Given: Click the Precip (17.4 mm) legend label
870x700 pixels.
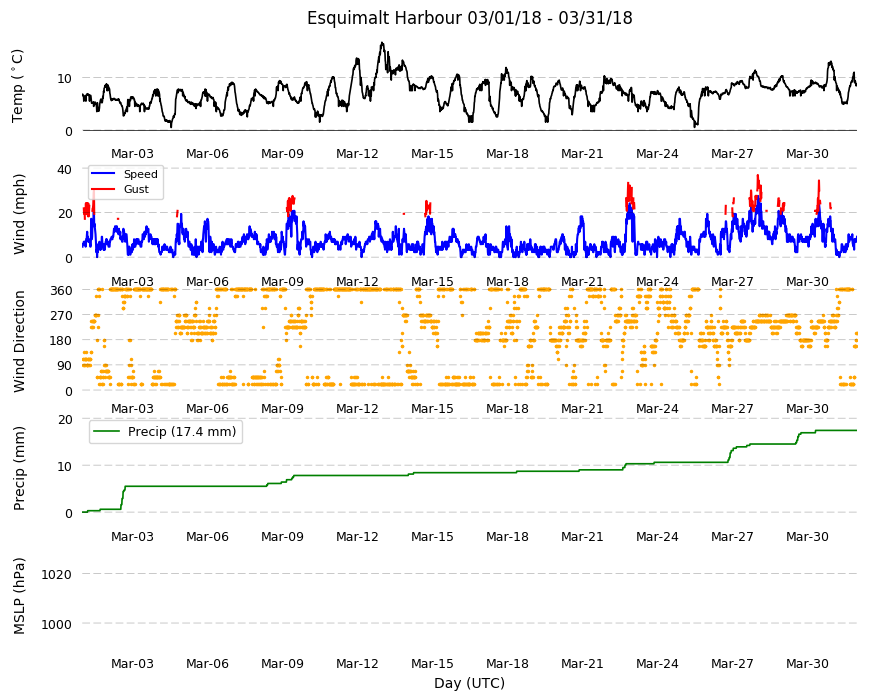Looking at the screenshot, I should 182,432.
